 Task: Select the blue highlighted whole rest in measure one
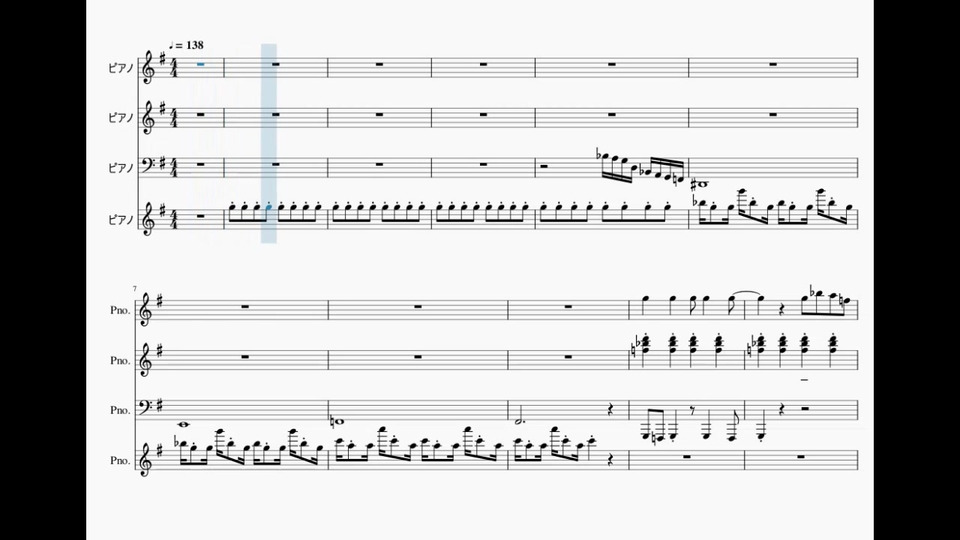pos(201,64)
